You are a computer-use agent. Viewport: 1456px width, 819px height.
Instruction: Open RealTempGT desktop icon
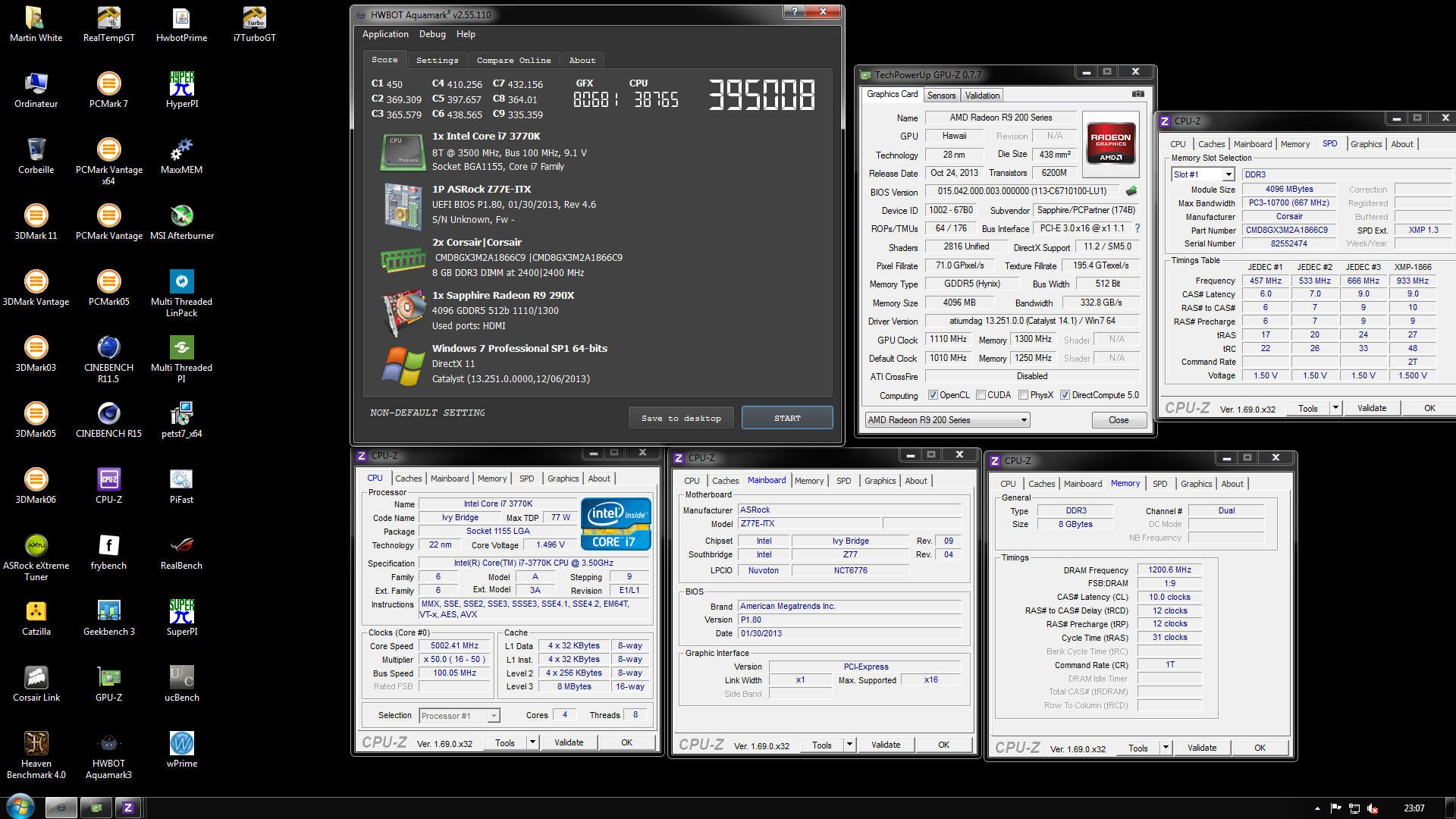(x=109, y=24)
